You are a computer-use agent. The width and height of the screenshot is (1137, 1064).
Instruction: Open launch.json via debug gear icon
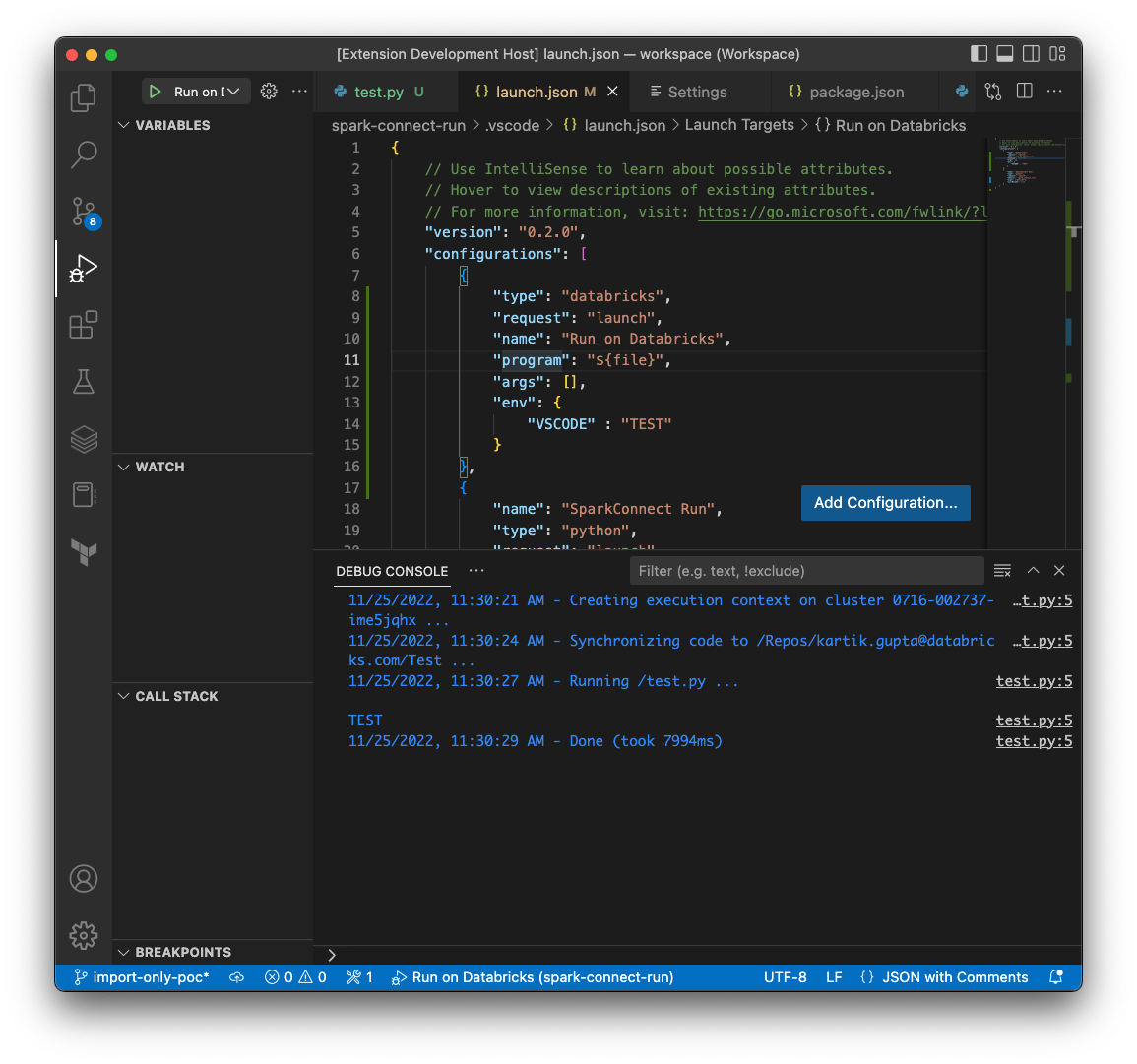pos(269,92)
